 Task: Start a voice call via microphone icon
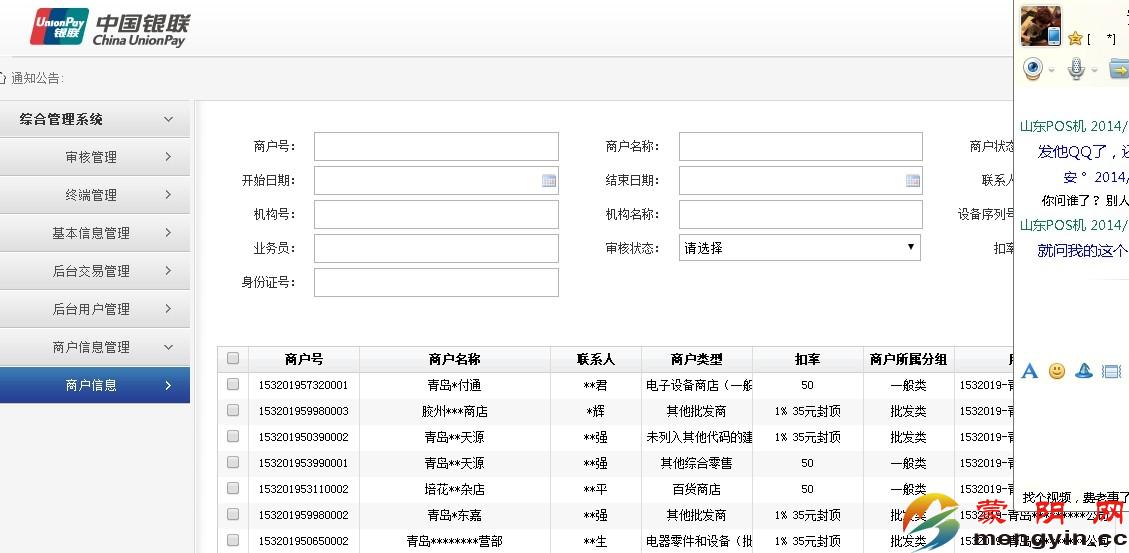pos(1076,69)
